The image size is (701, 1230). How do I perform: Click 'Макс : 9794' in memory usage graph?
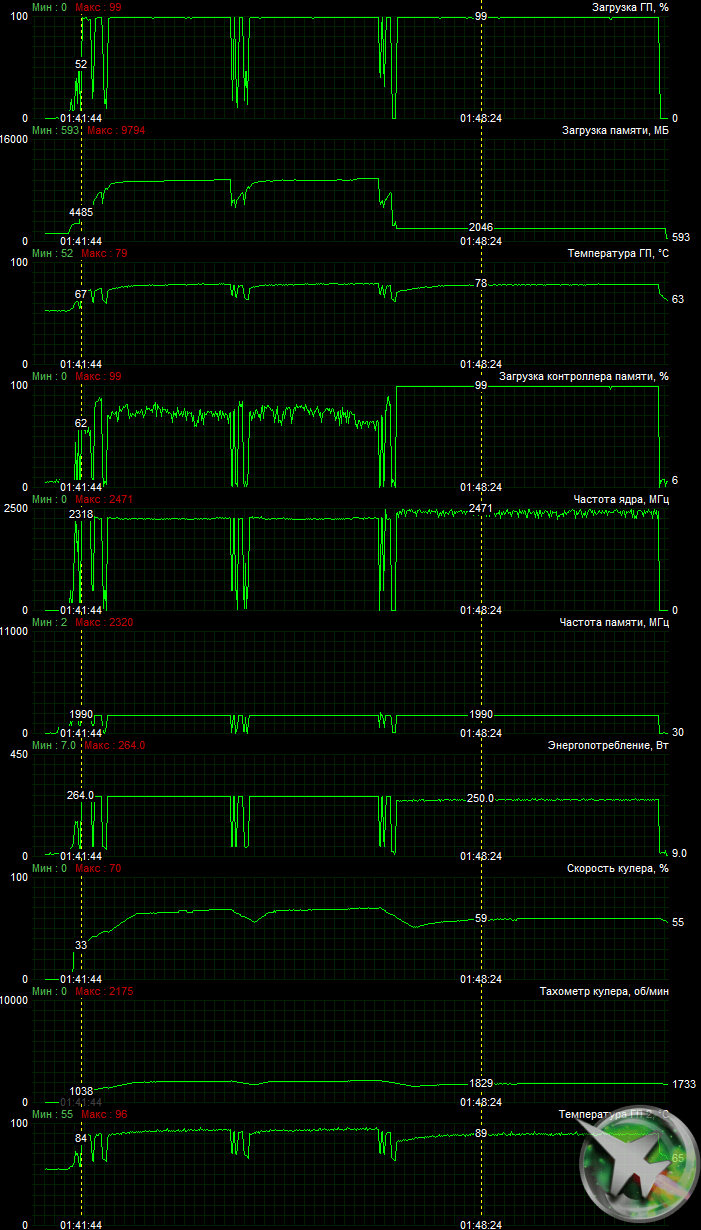pyautogui.click(x=117, y=130)
